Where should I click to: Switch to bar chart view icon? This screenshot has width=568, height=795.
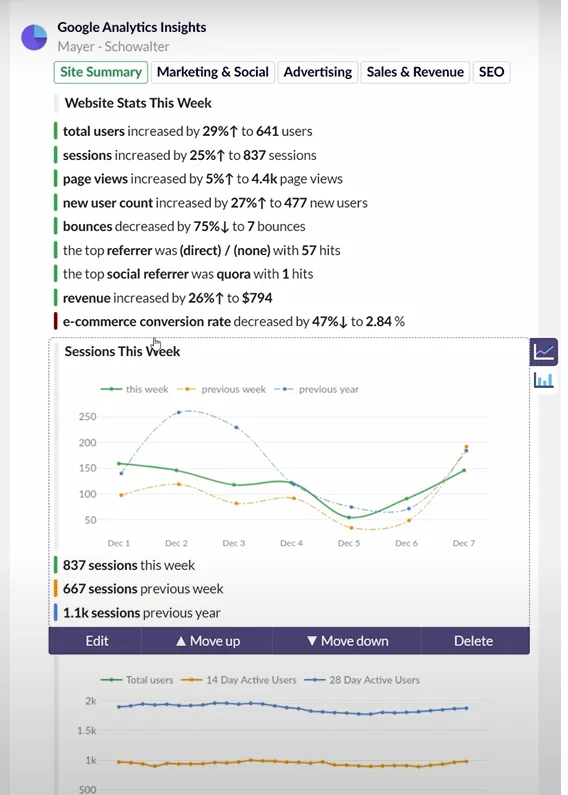[544, 380]
